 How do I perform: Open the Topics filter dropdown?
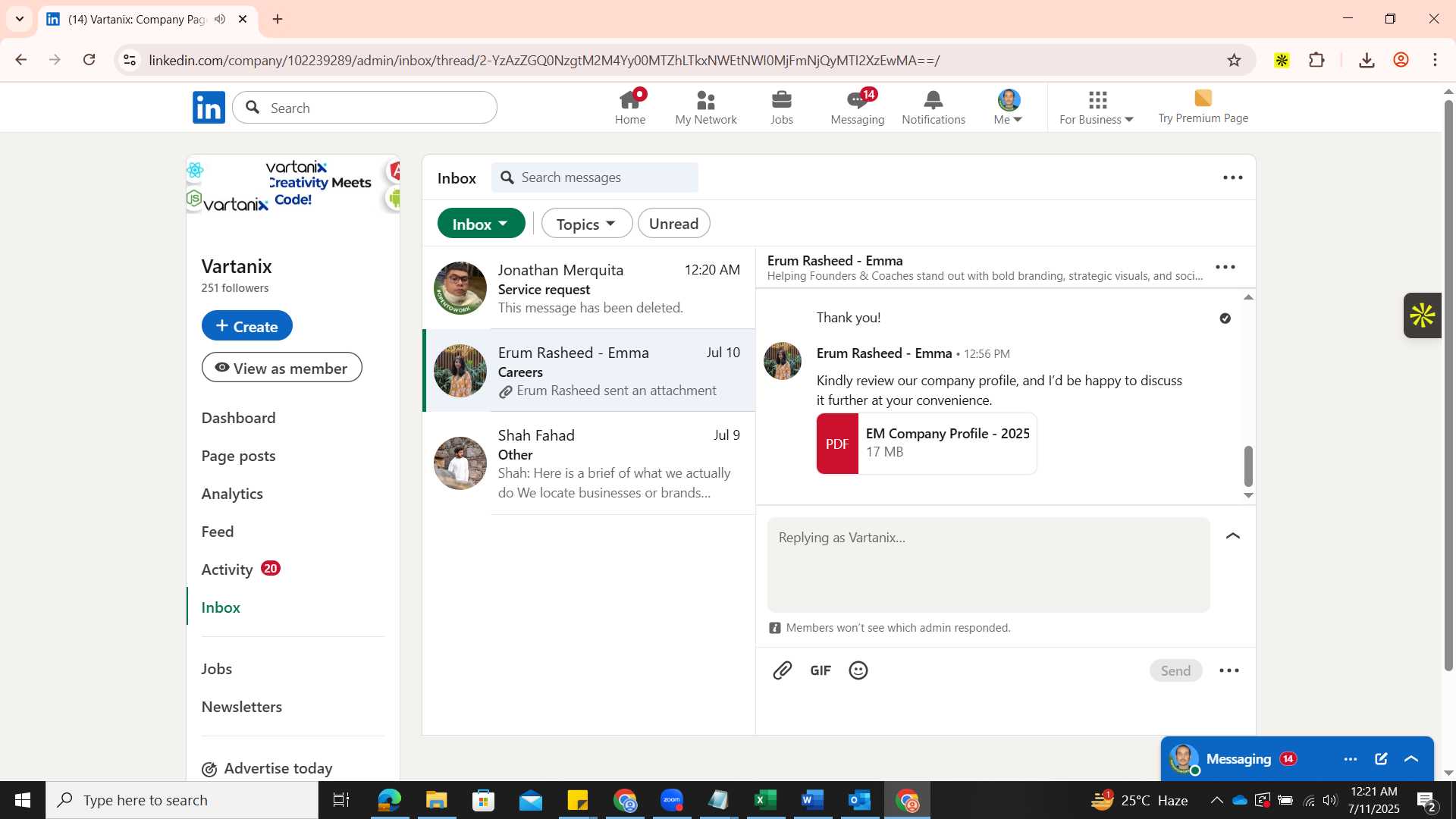pos(587,224)
